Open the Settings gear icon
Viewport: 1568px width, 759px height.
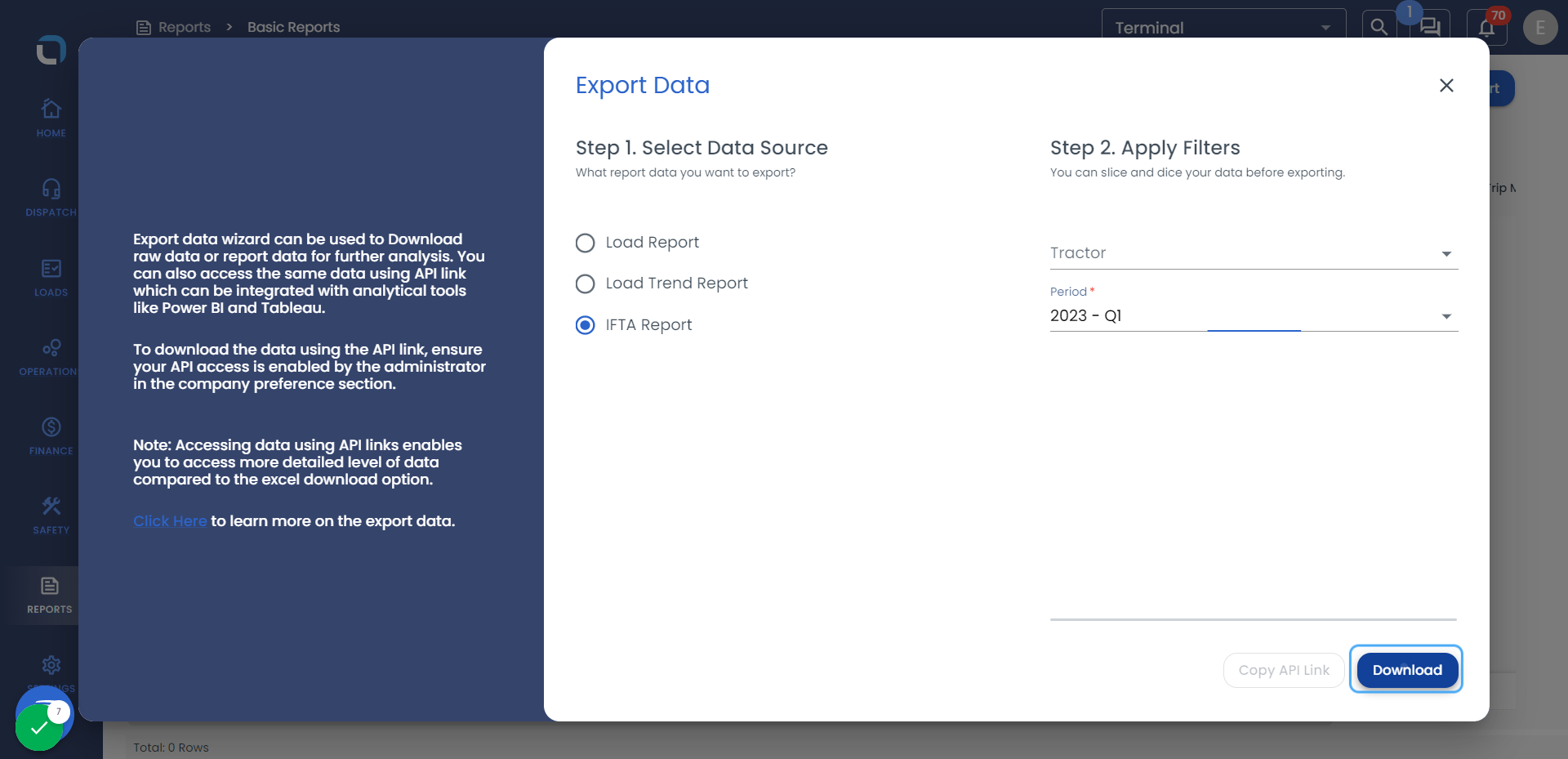tap(51, 665)
